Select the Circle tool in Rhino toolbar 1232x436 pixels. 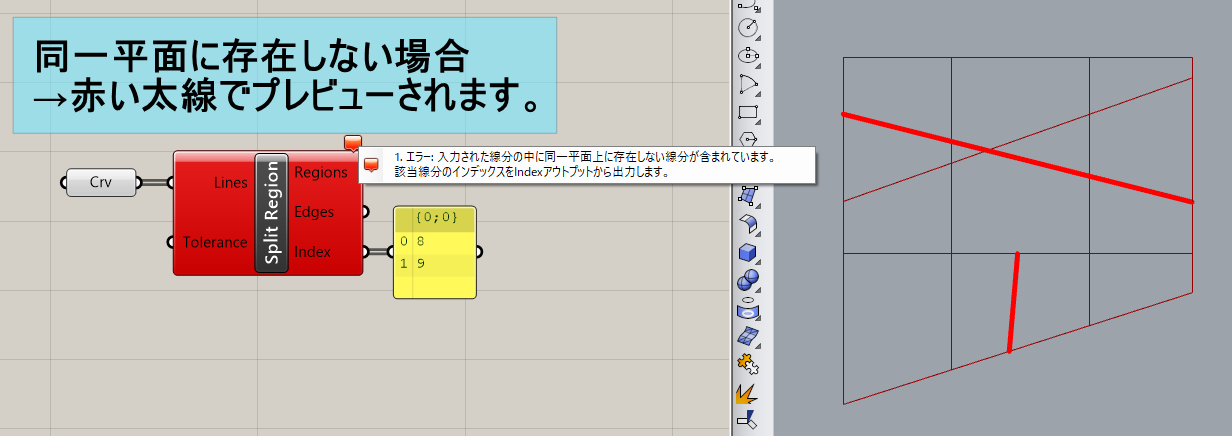[747, 28]
